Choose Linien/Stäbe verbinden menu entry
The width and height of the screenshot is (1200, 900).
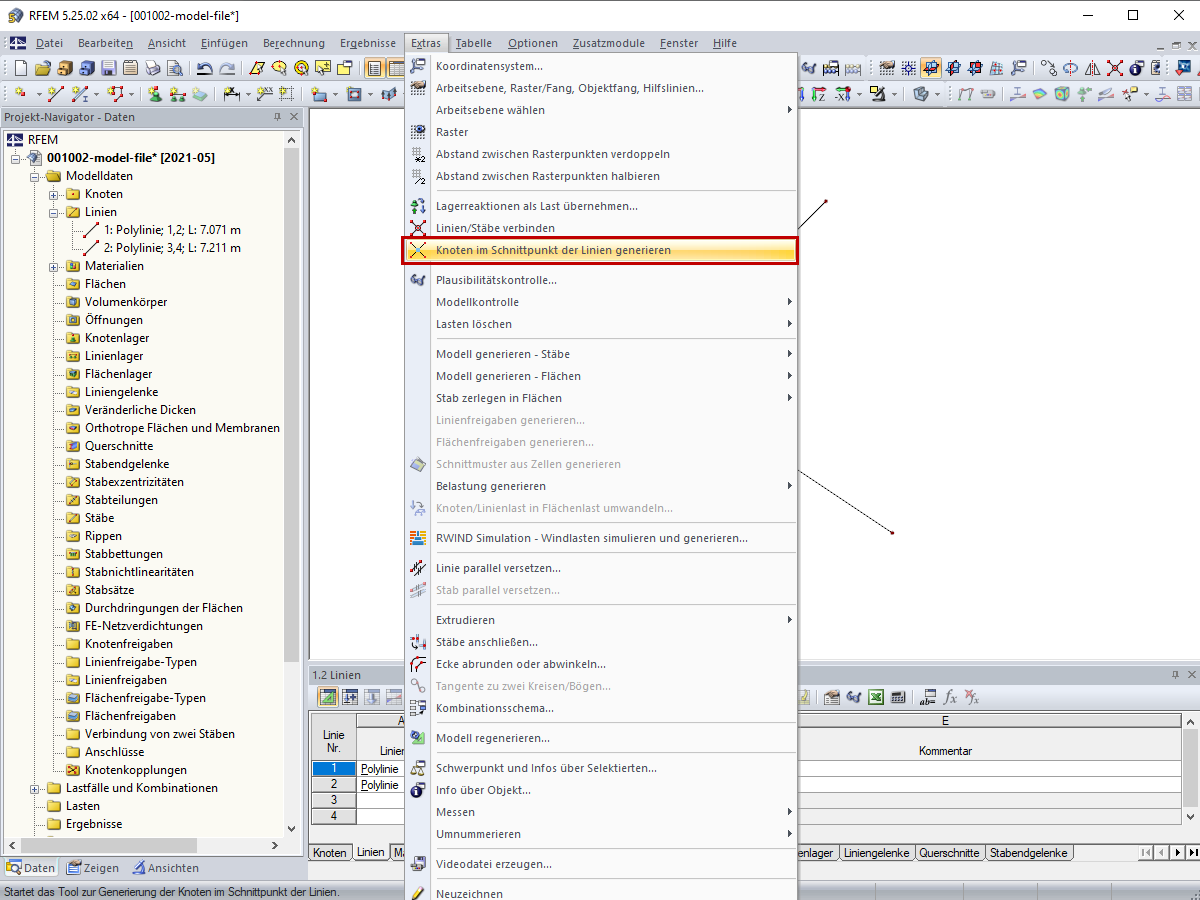tap(601, 228)
